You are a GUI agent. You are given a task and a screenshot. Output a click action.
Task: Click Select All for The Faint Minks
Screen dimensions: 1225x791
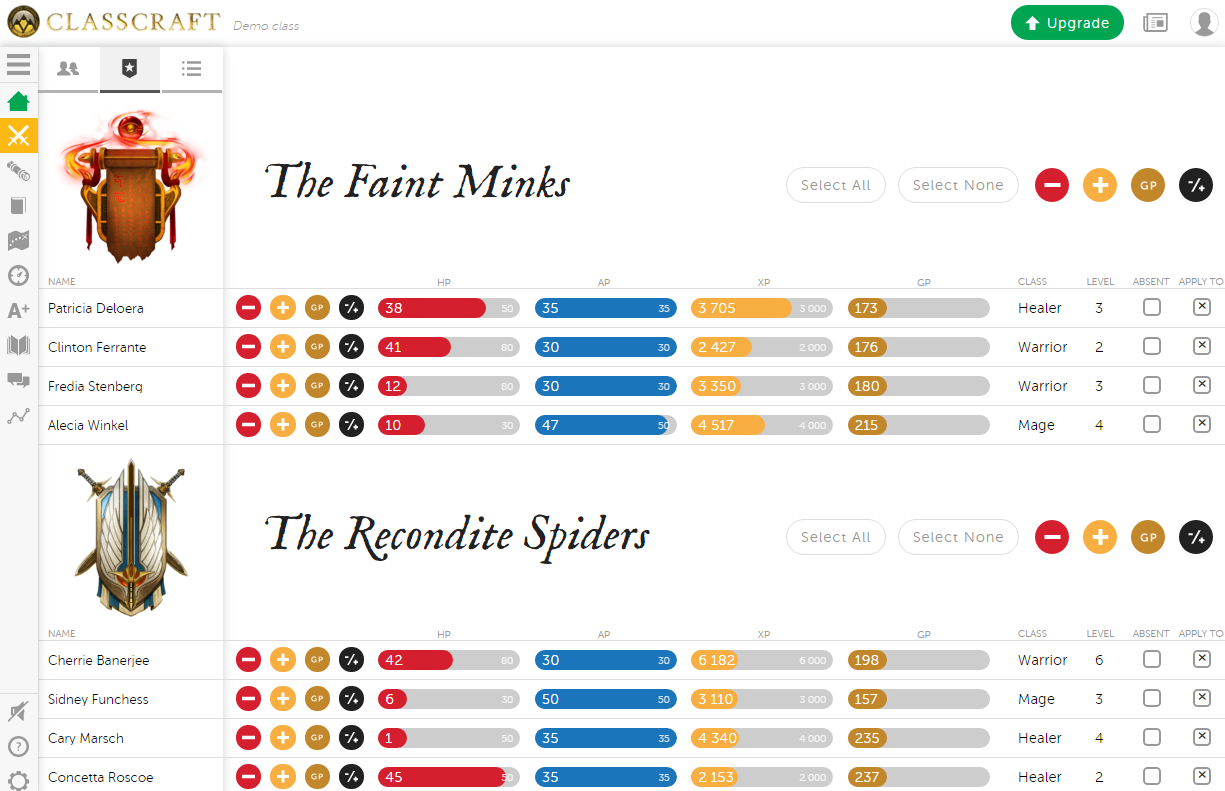point(835,185)
